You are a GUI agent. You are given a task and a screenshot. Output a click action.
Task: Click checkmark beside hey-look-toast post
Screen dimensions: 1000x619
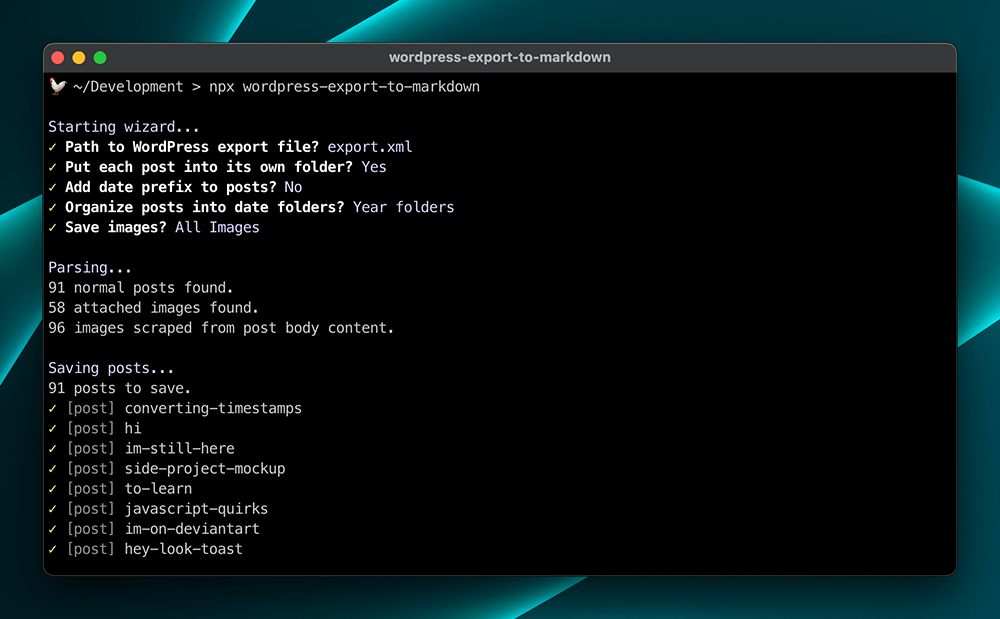(53, 549)
